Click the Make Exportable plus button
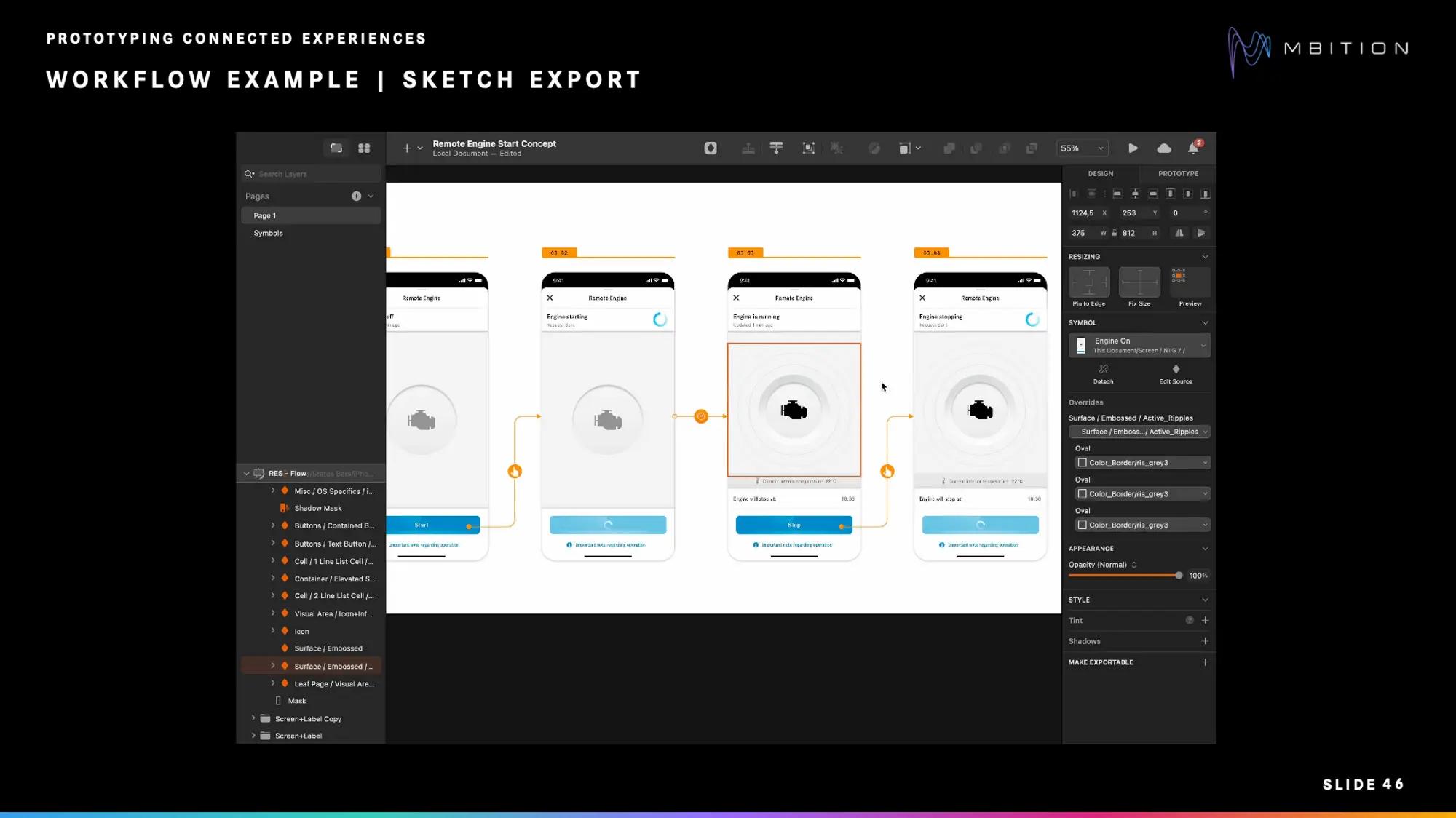 click(x=1205, y=662)
